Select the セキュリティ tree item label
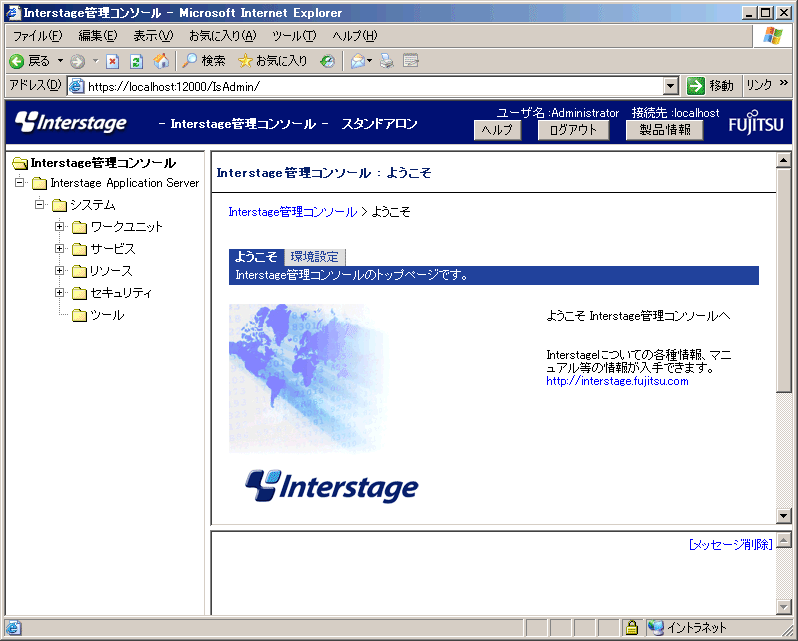Screen dimensions: 798x641 pyautogui.click(x=121, y=293)
